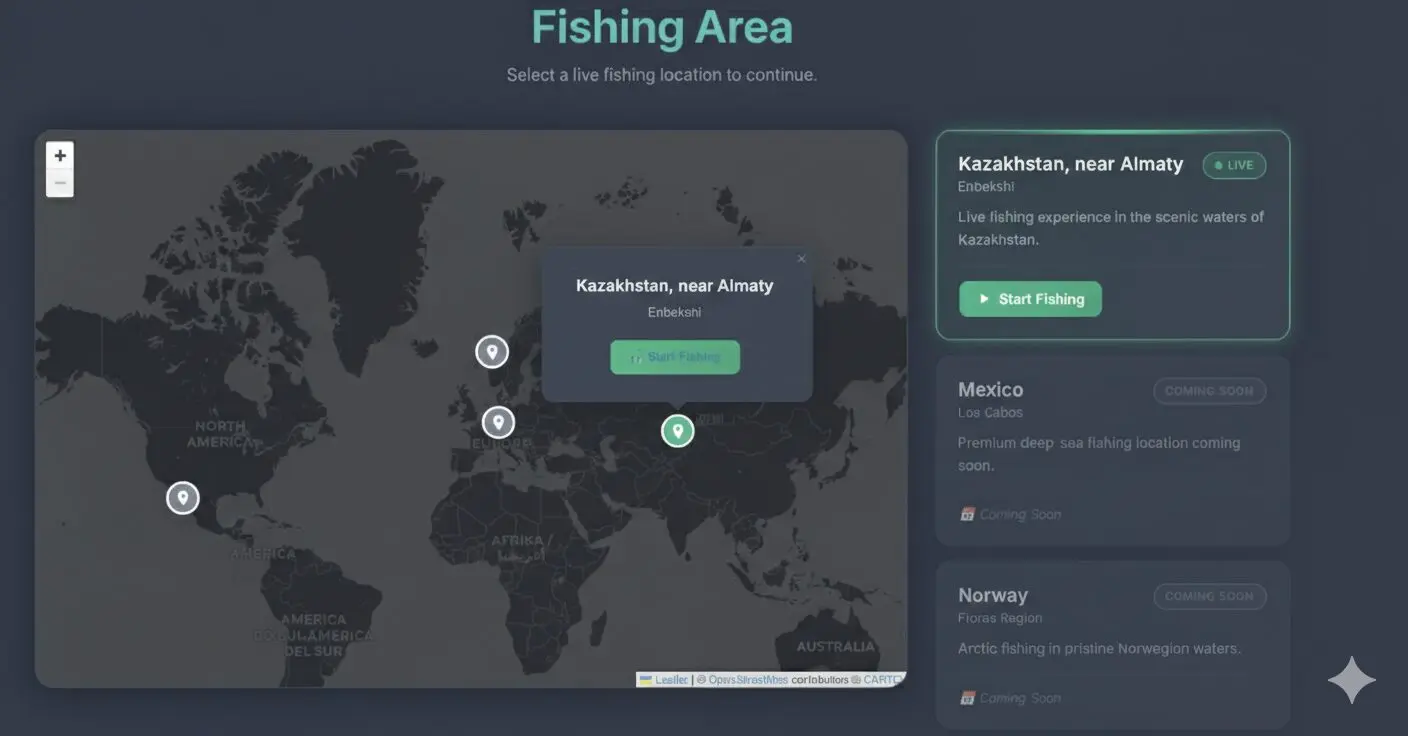
Task: Select the Kazakhstan green map pin
Action: point(677,431)
